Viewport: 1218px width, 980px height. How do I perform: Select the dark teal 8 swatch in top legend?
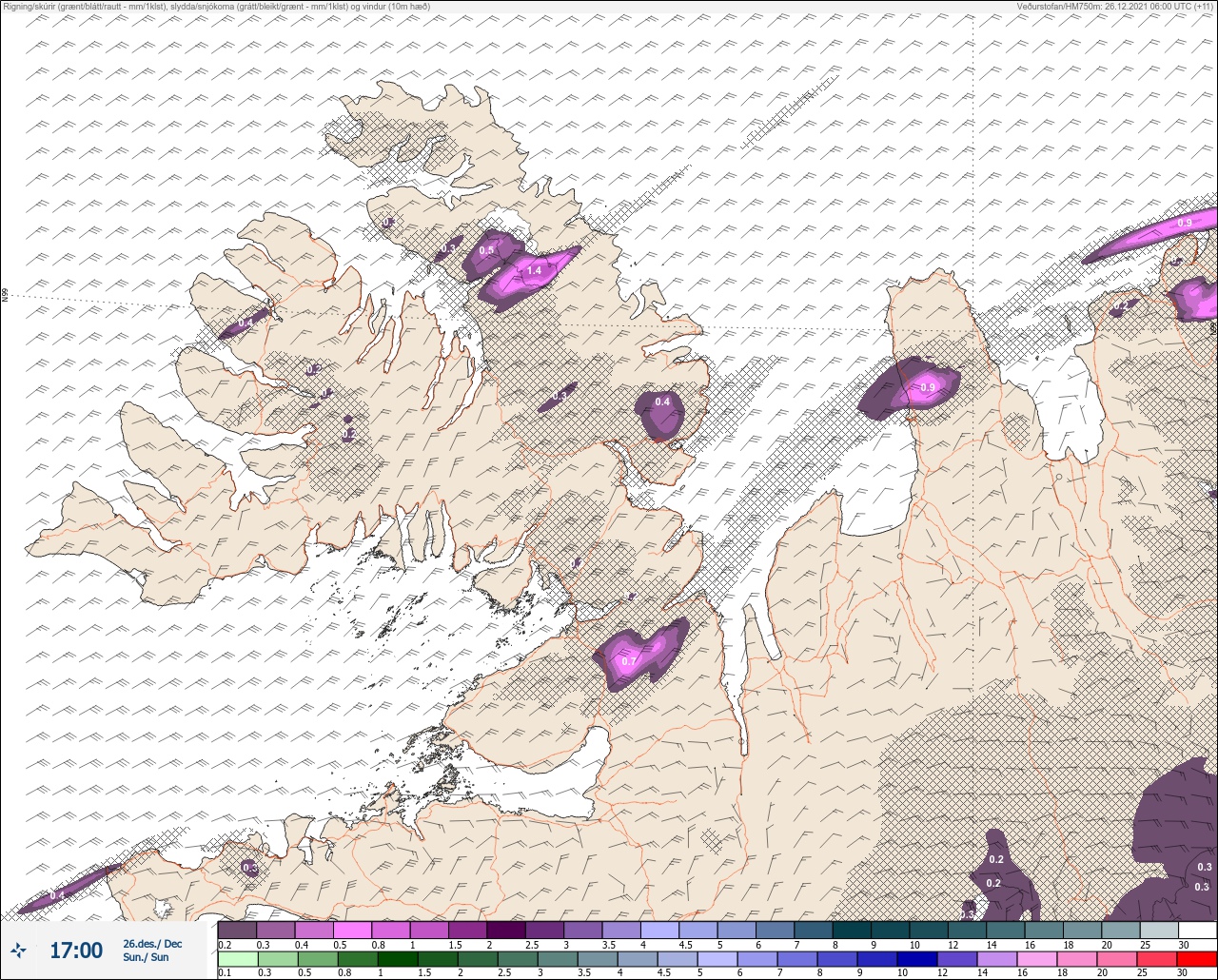point(852,930)
